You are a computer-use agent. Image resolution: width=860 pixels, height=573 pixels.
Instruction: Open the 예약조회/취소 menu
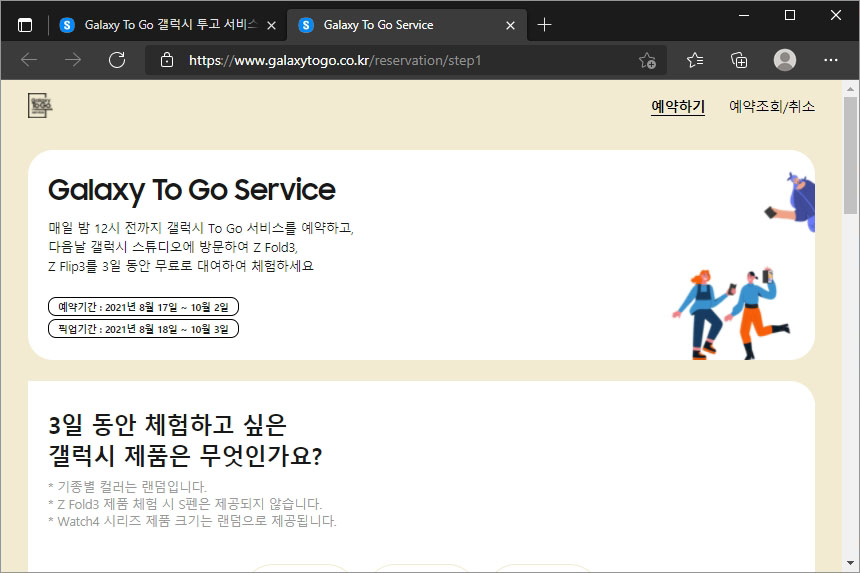(x=772, y=106)
